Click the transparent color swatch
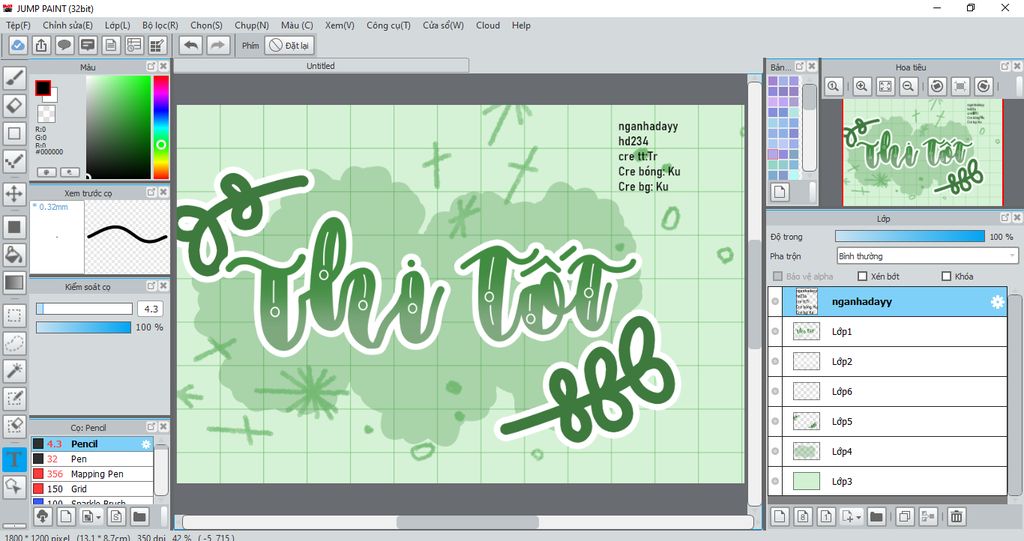 (46, 114)
